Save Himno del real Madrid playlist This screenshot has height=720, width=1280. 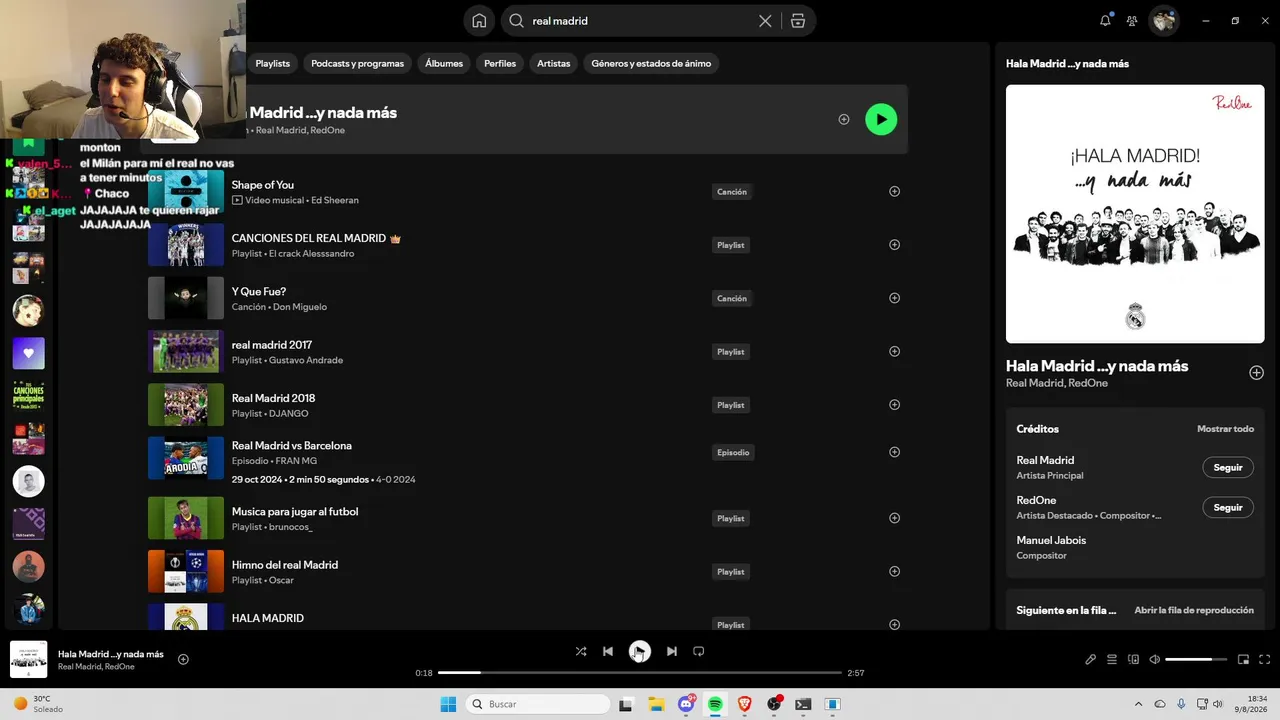pos(894,571)
